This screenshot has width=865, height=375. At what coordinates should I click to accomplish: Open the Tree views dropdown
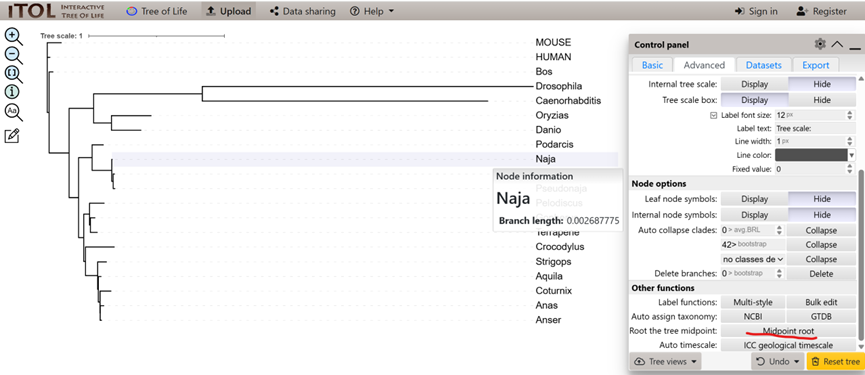pos(665,362)
